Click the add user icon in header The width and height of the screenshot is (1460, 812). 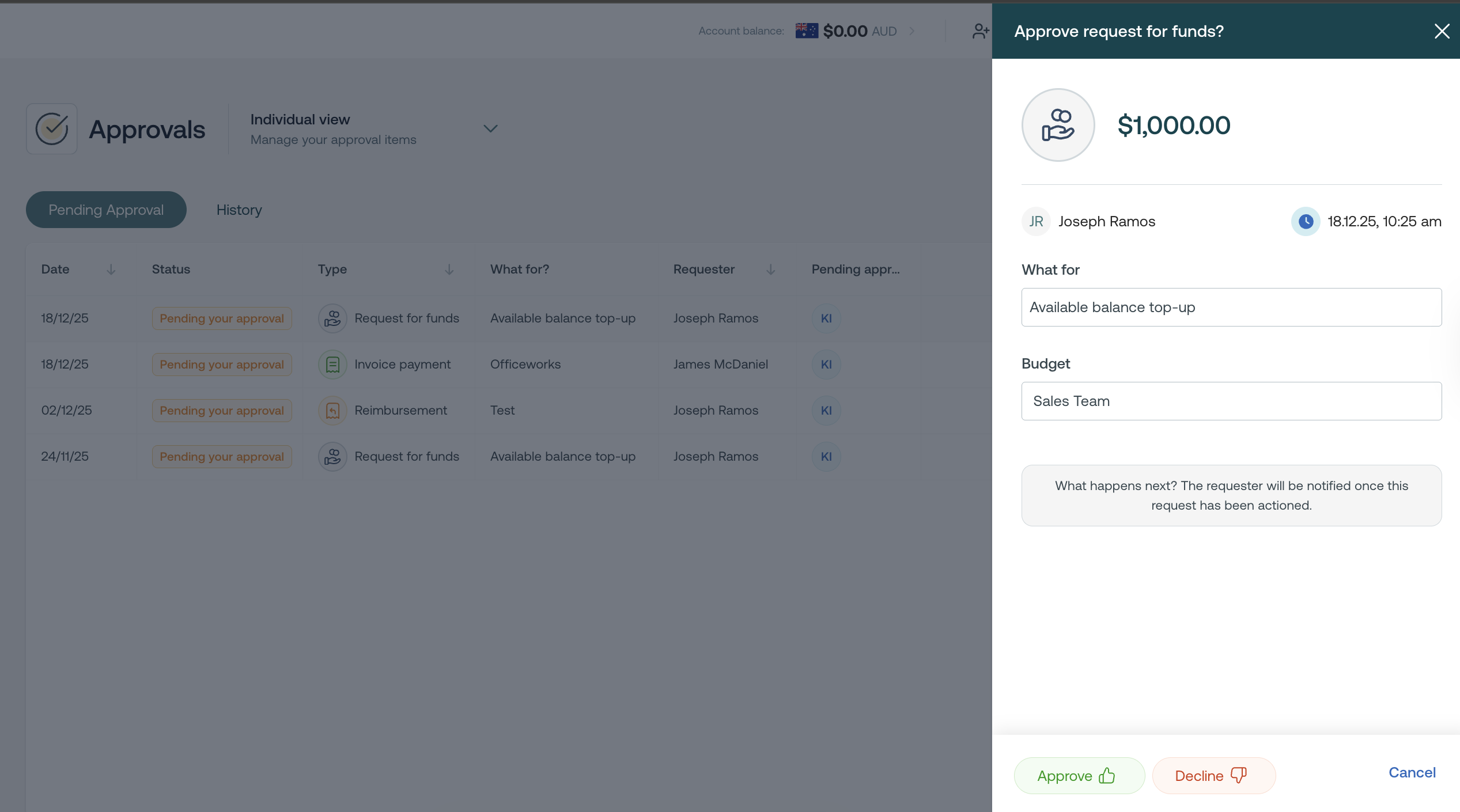pos(980,31)
